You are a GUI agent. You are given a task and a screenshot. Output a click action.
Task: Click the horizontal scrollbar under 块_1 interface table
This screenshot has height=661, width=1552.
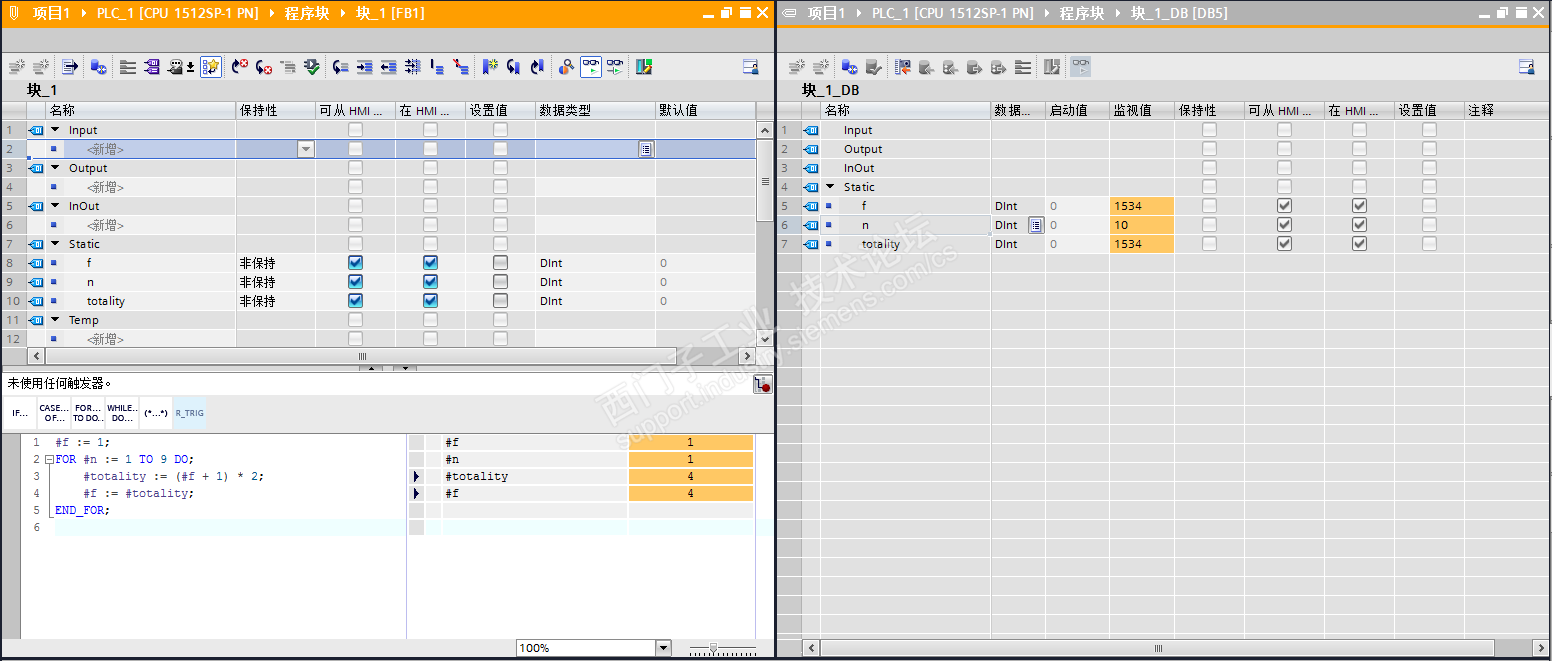[x=363, y=356]
